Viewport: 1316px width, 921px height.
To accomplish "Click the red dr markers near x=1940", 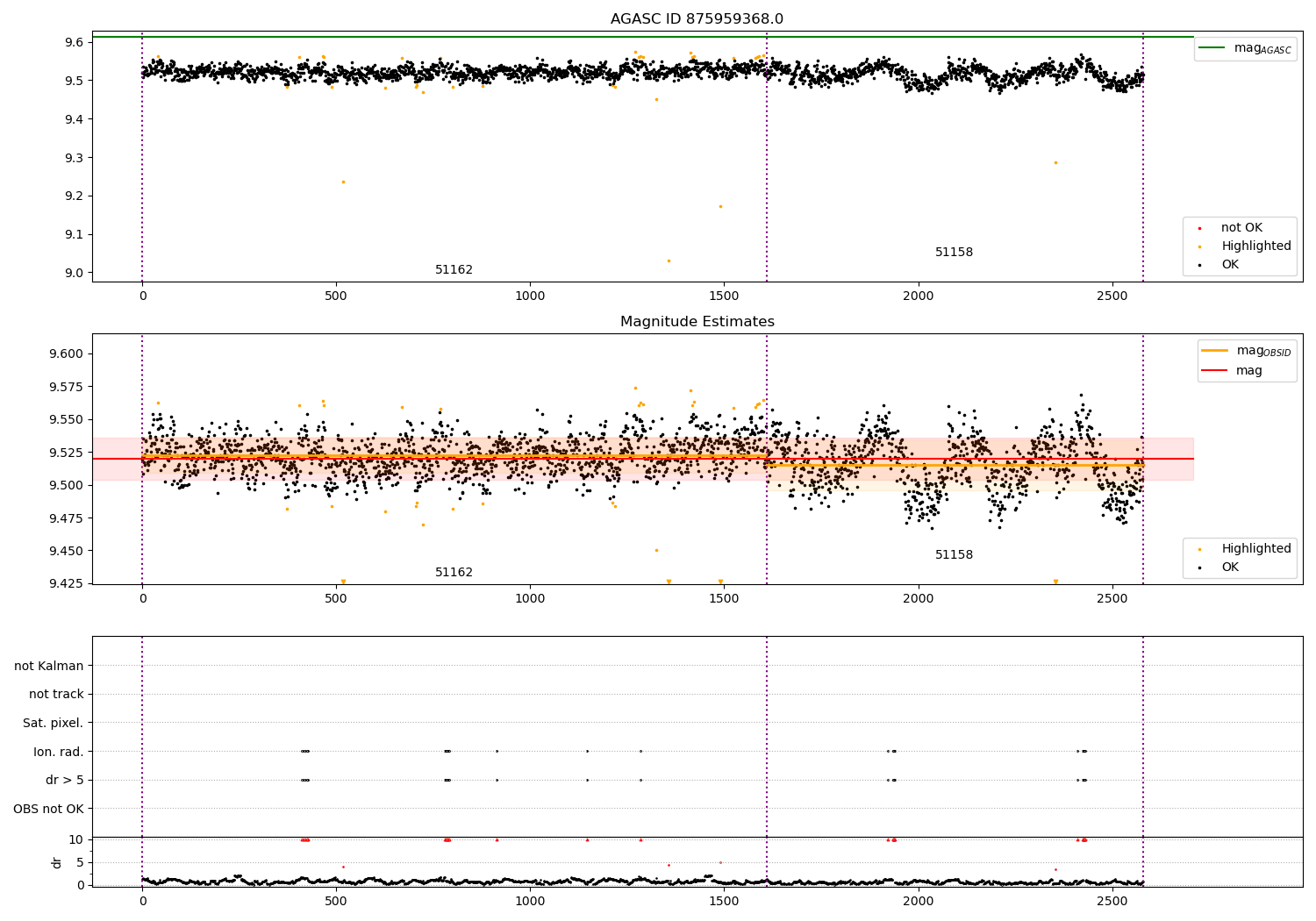I will 892,839.
